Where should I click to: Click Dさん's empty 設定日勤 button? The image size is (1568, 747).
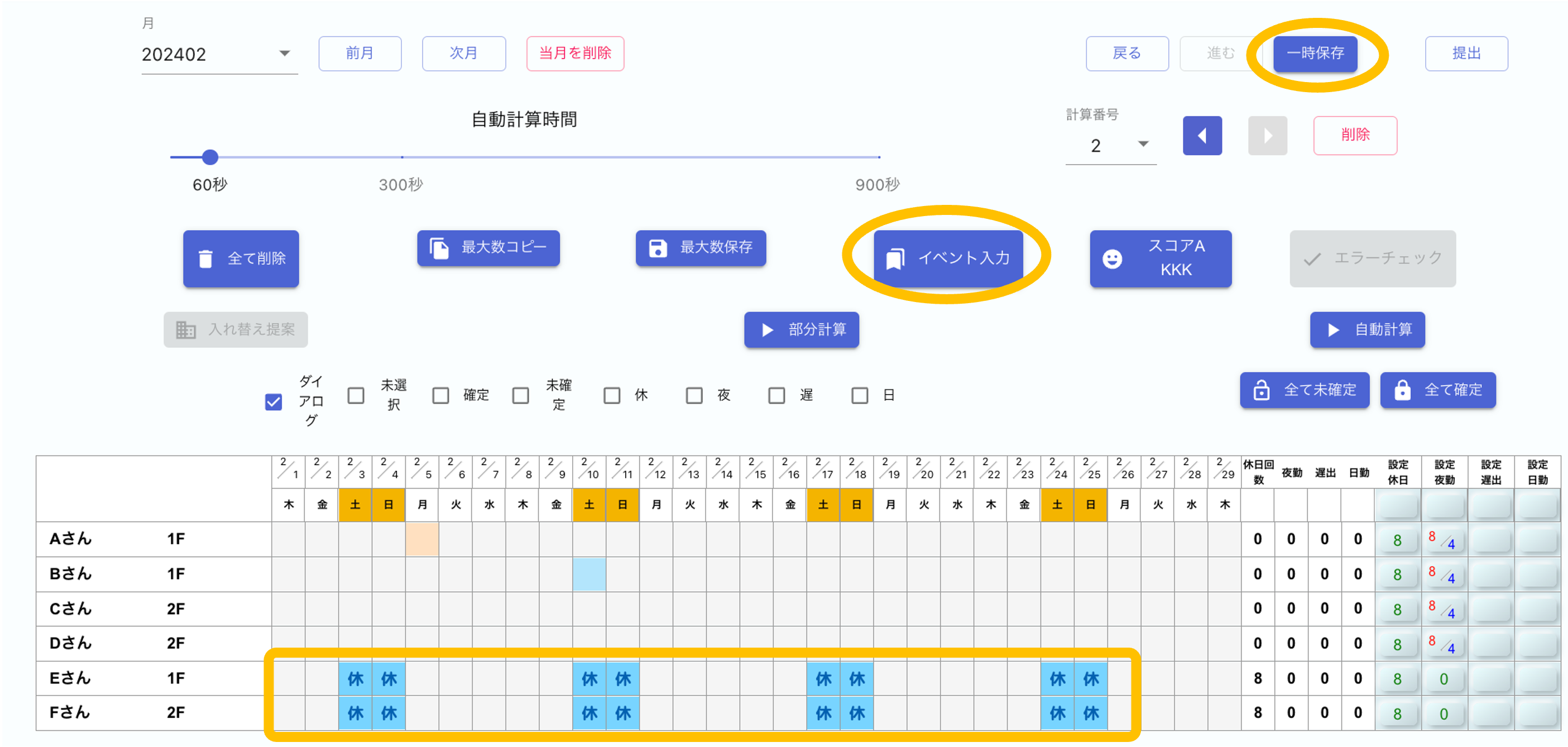1537,644
